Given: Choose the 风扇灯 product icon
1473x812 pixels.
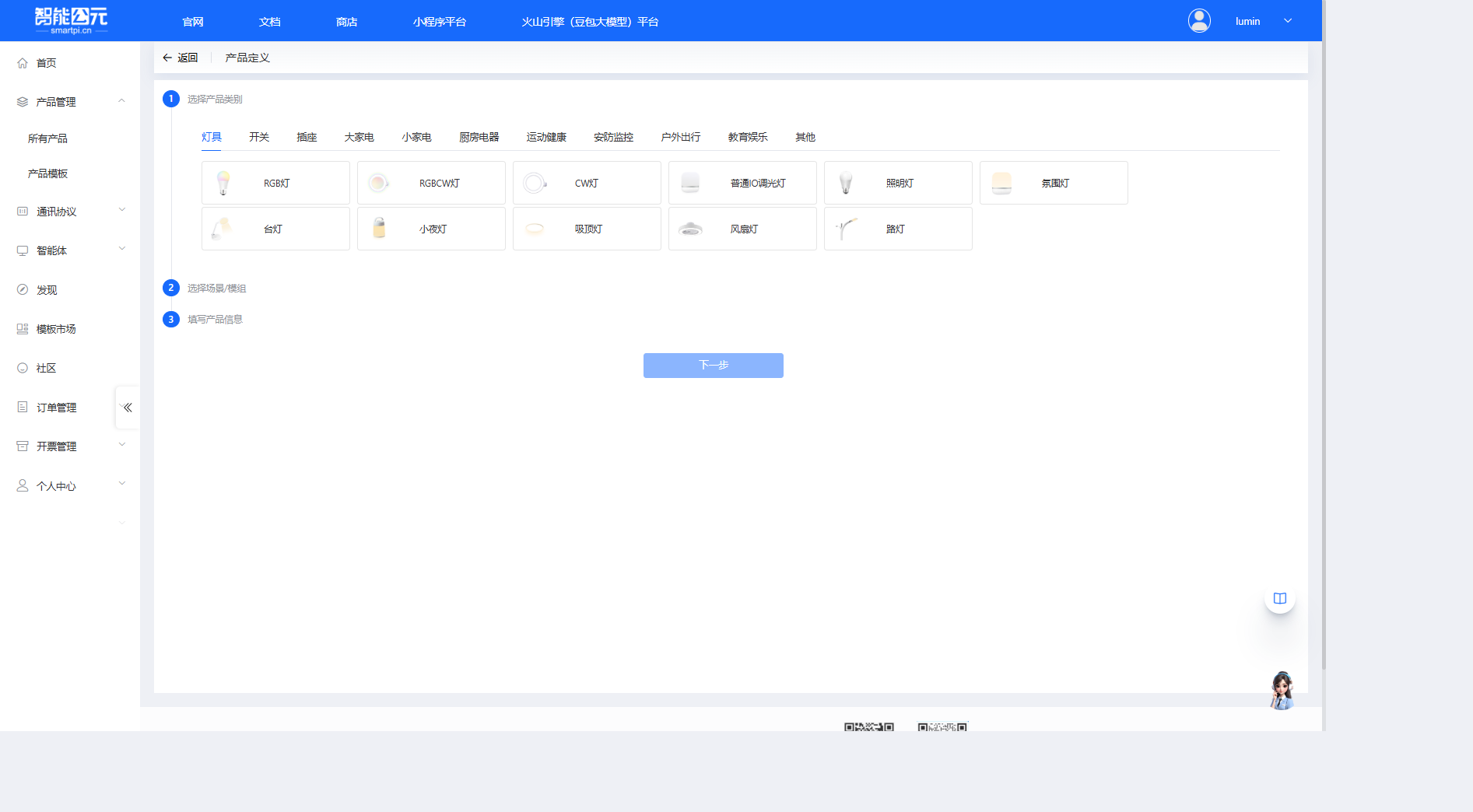Looking at the screenshot, I should (x=690, y=229).
